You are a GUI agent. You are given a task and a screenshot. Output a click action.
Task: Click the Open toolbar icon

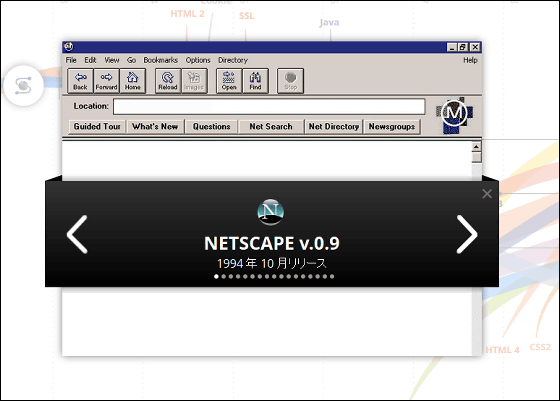pos(229,81)
